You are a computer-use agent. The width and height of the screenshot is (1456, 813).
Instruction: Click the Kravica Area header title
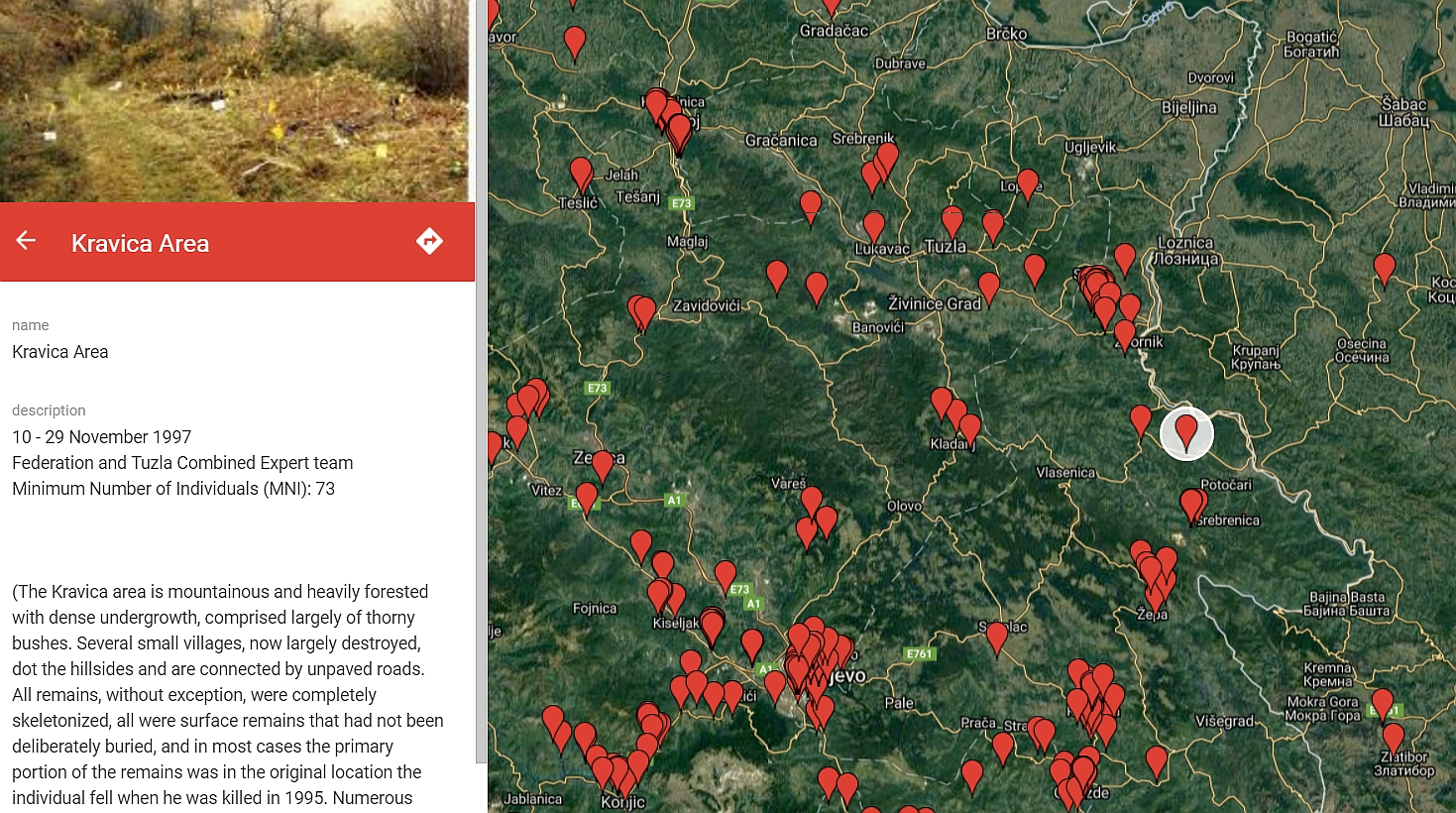pos(140,243)
